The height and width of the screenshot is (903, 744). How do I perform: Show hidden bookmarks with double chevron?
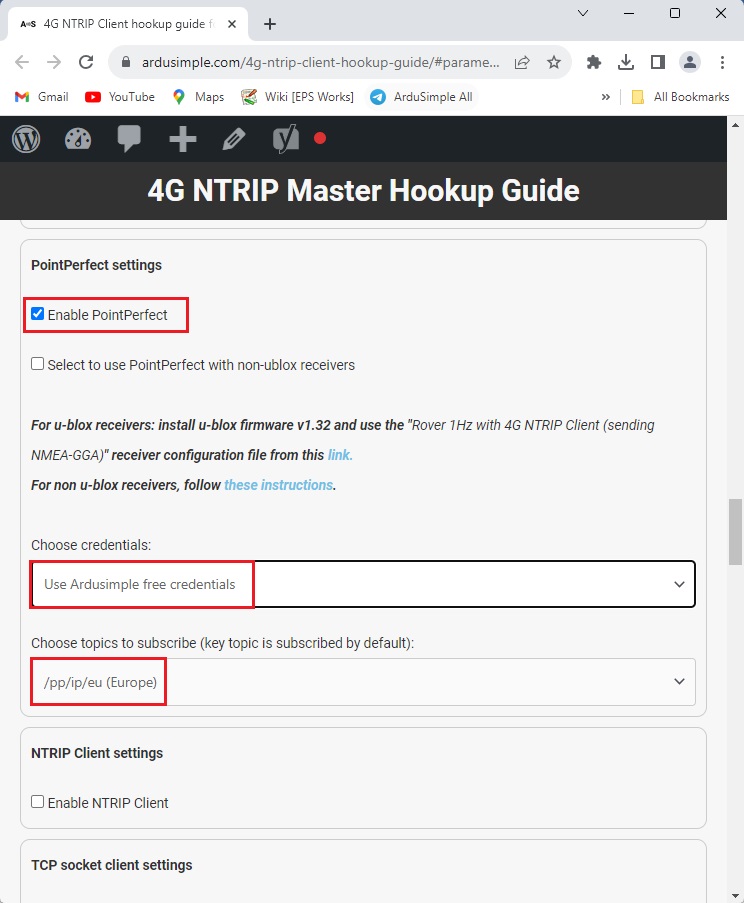pyautogui.click(x=605, y=97)
